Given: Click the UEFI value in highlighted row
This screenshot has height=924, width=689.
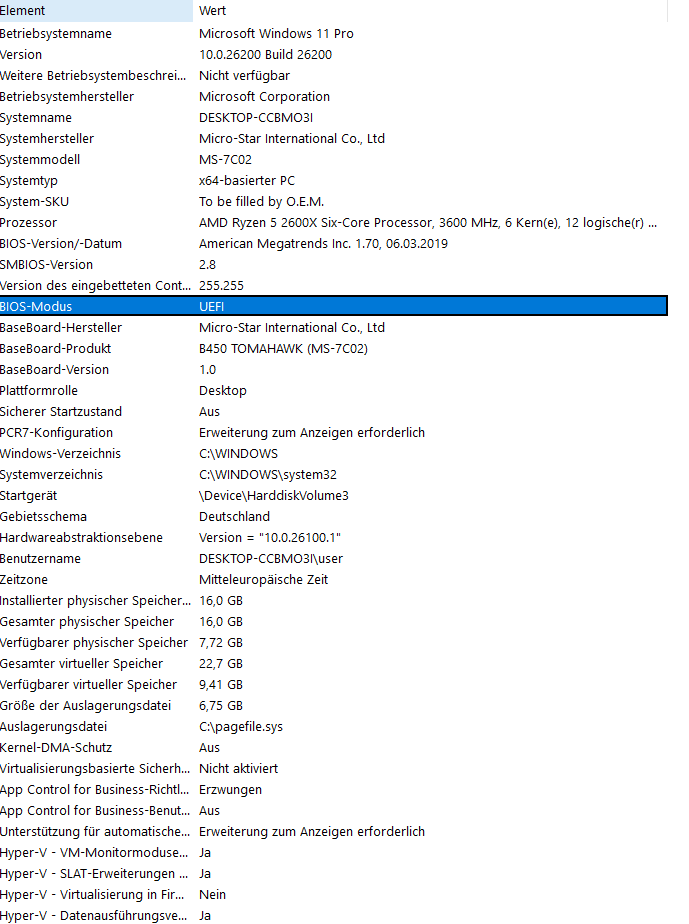Looking at the screenshot, I should click(x=212, y=307).
